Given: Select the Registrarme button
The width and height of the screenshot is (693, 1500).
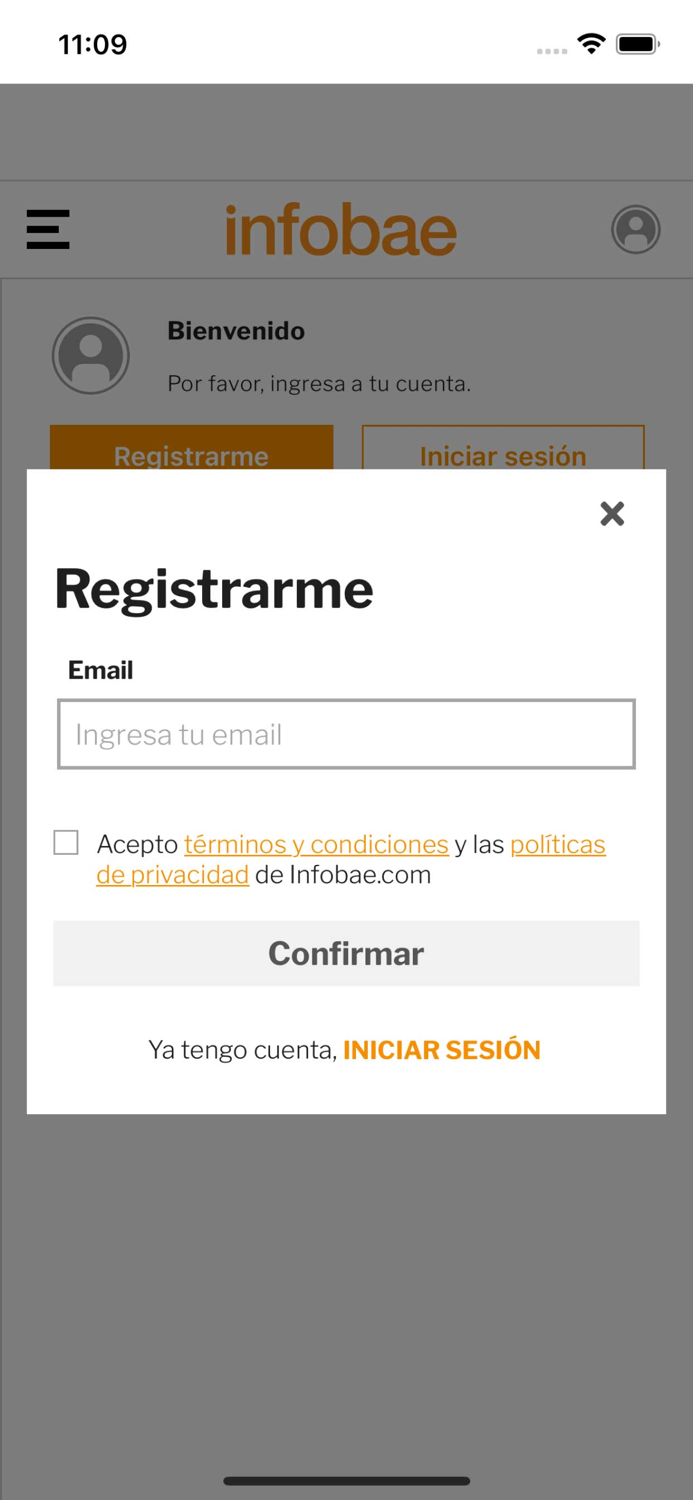Looking at the screenshot, I should click(x=191, y=456).
